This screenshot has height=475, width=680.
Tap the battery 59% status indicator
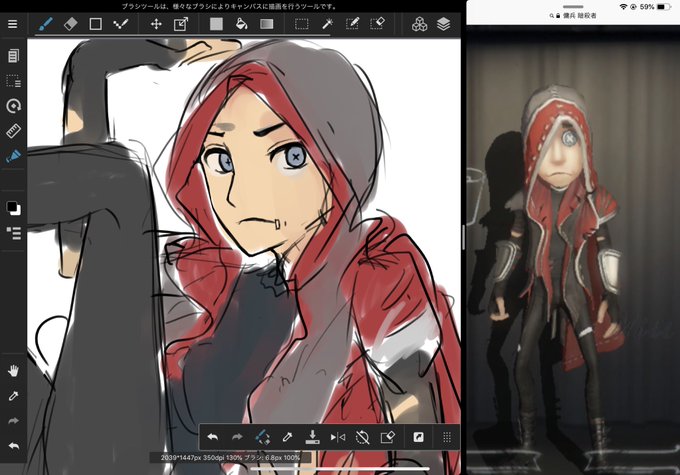click(x=655, y=7)
